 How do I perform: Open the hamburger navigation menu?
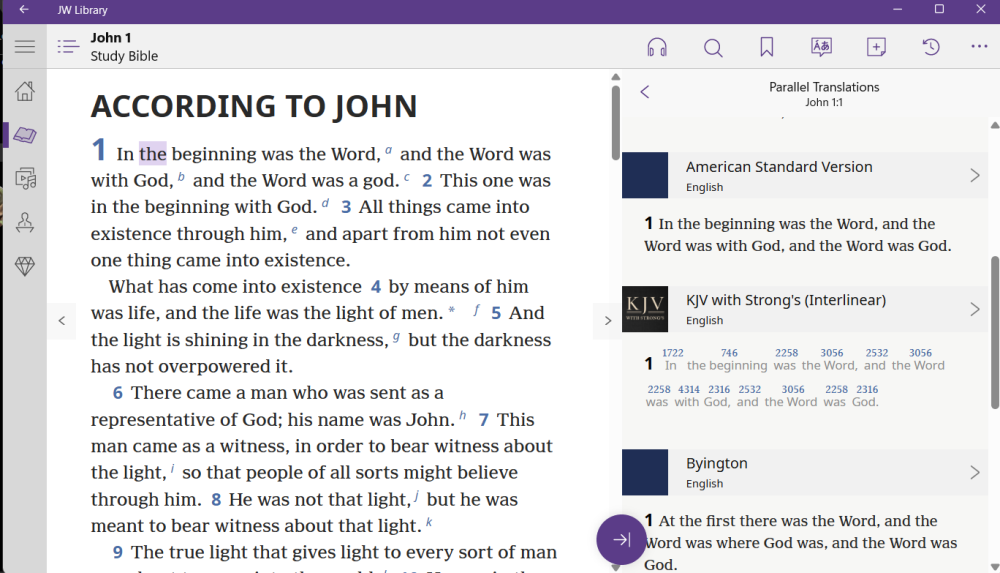pos(25,47)
